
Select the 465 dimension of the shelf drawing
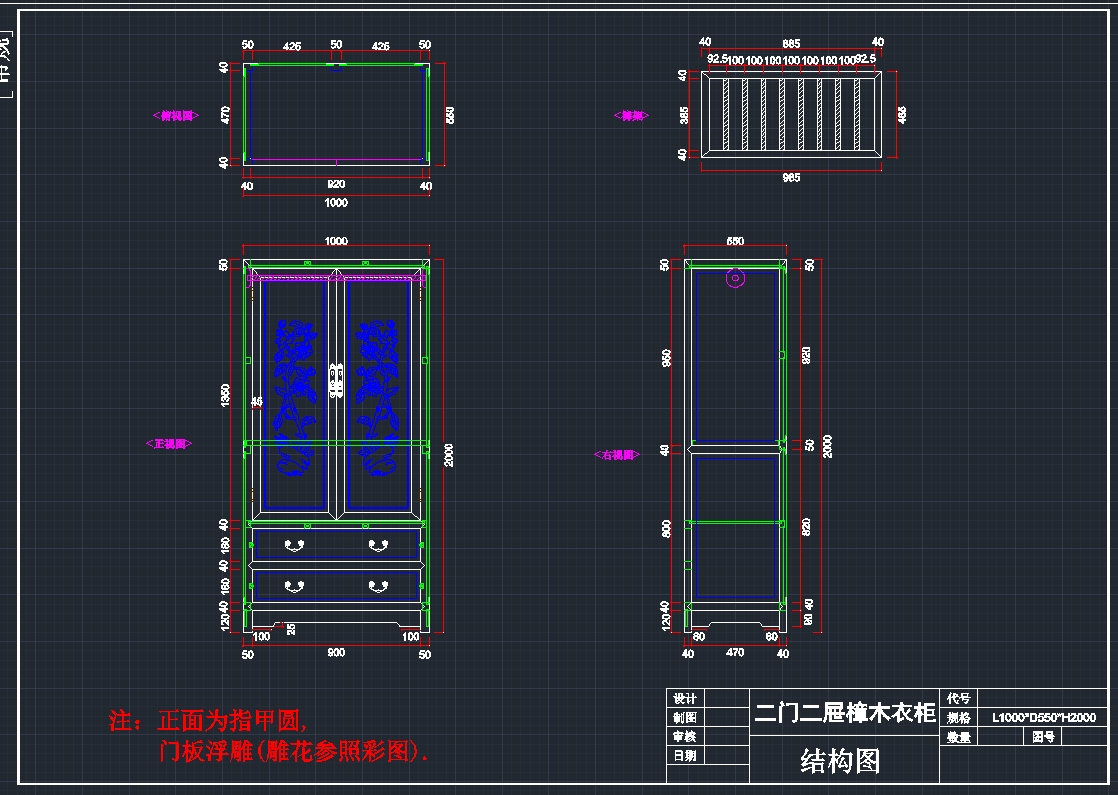coord(902,116)
